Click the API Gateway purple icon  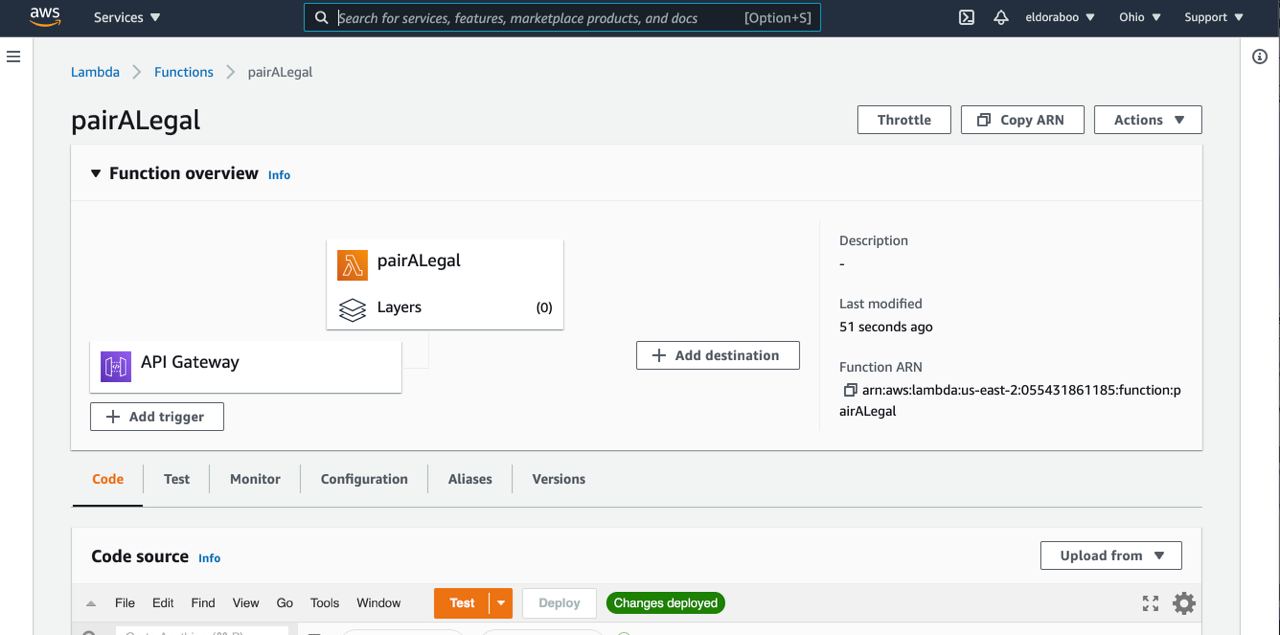116,367
